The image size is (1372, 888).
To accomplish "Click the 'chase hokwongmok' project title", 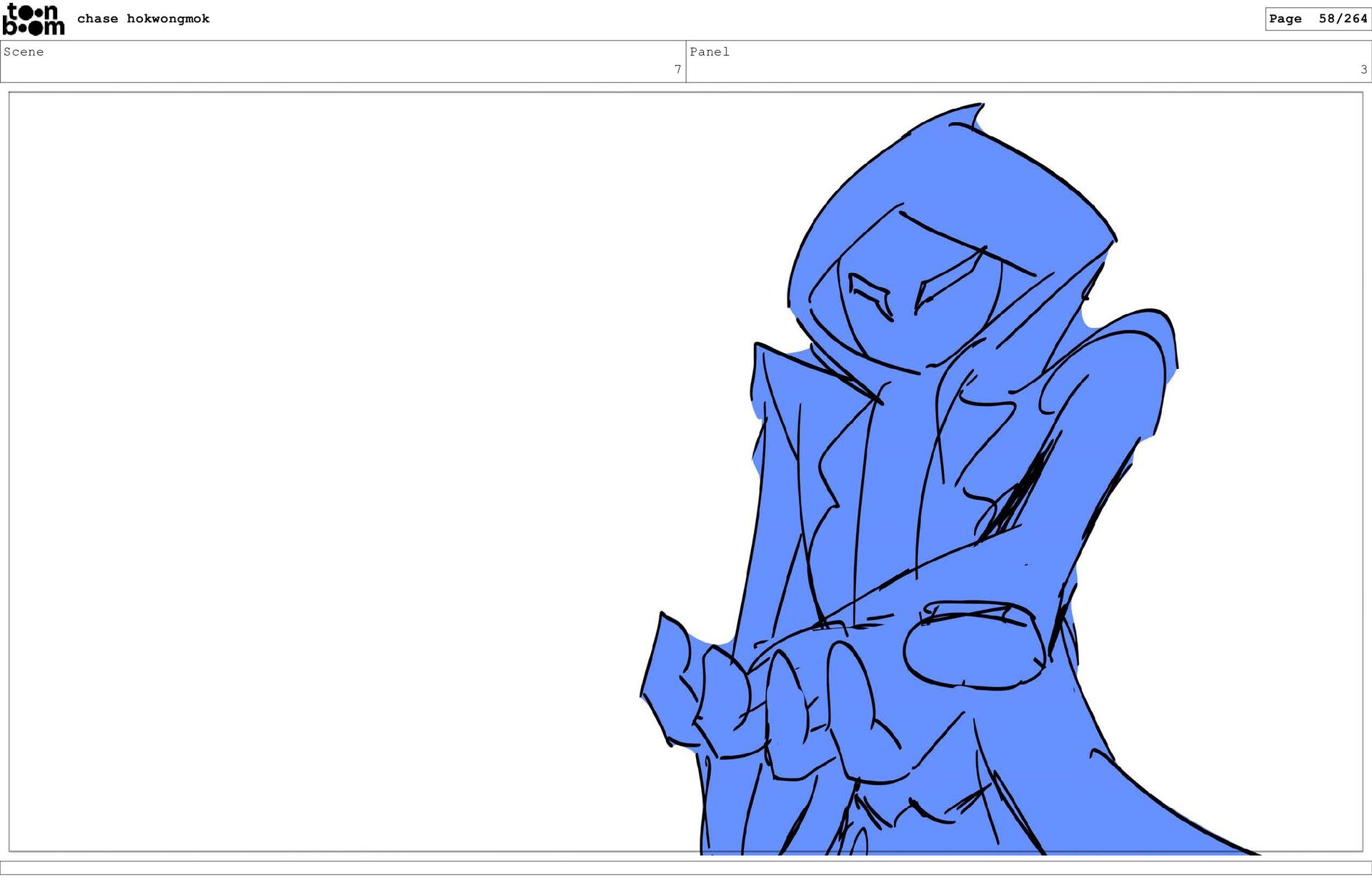I will point(143,19).
